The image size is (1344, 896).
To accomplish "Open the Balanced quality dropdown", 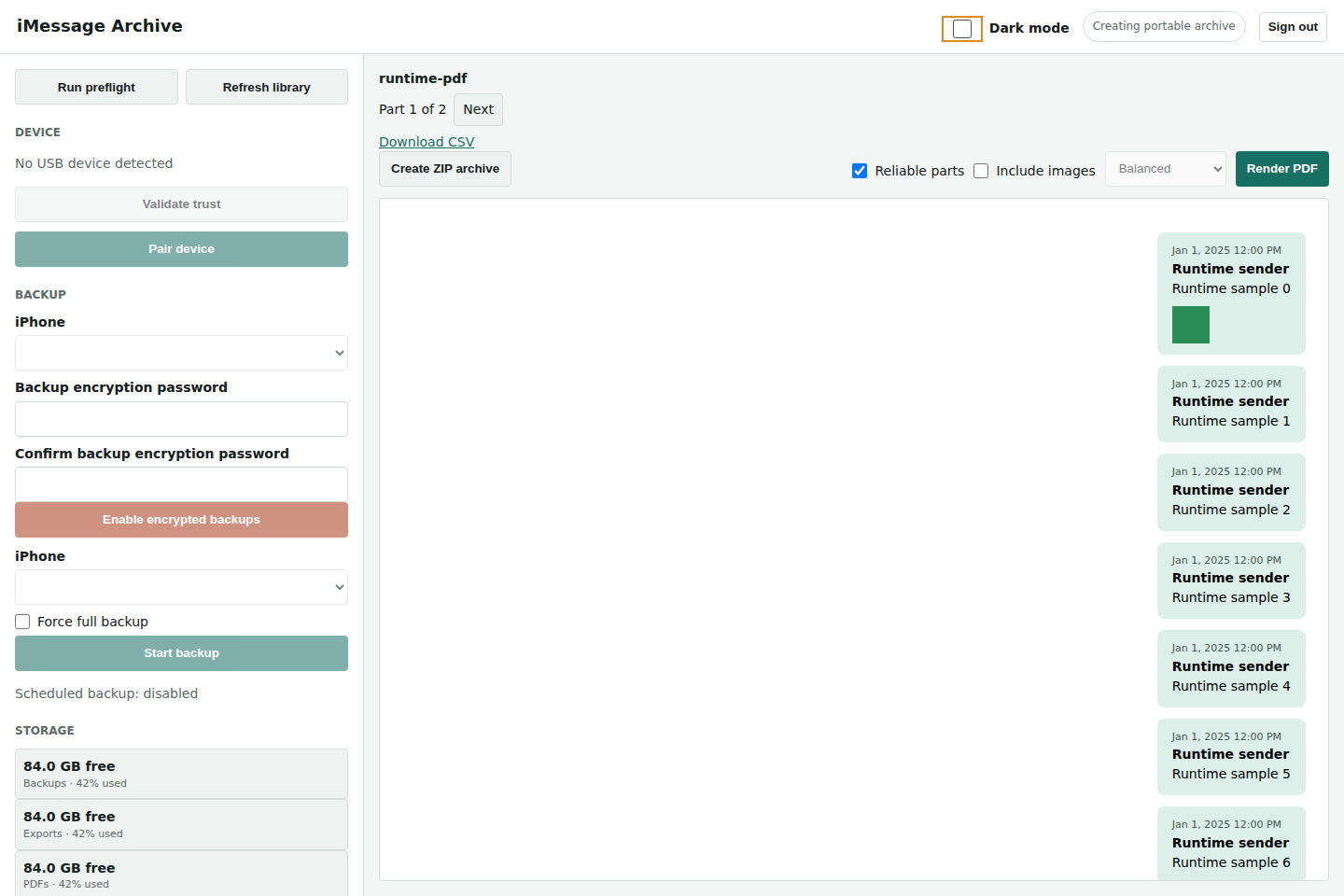I will pos(1166,169).
